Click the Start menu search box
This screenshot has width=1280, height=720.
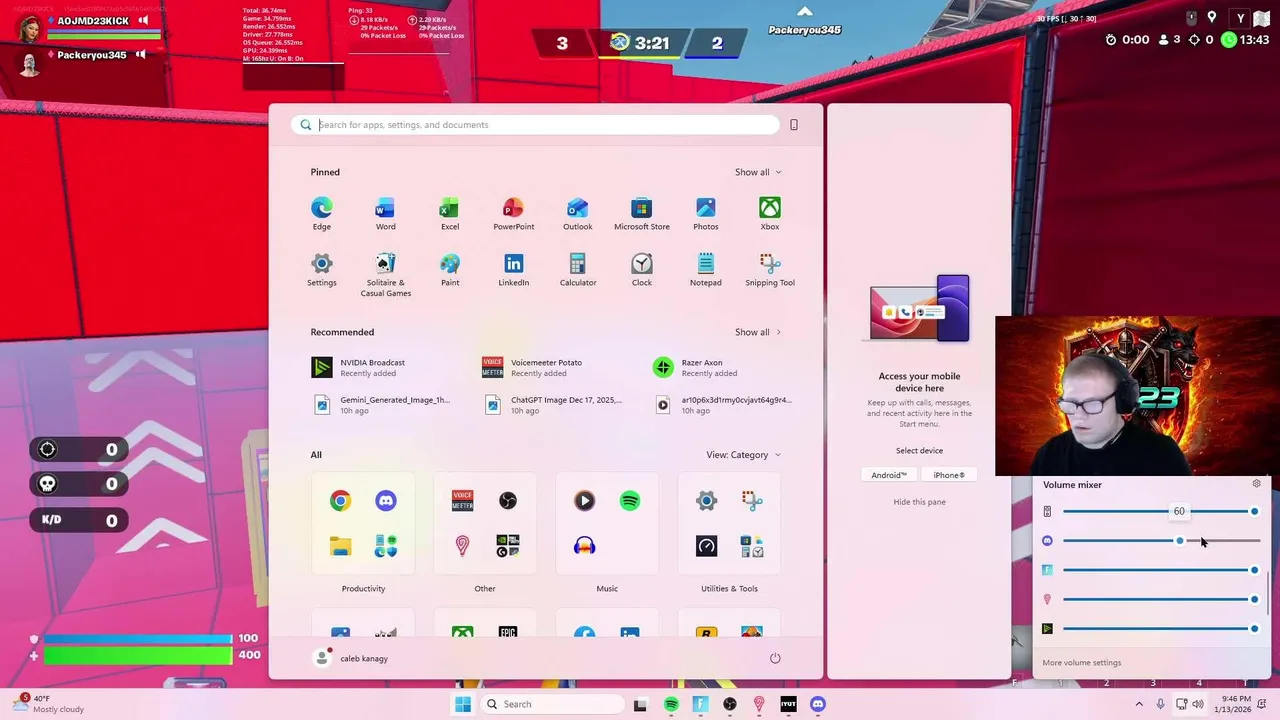click(x=536, y=125)
